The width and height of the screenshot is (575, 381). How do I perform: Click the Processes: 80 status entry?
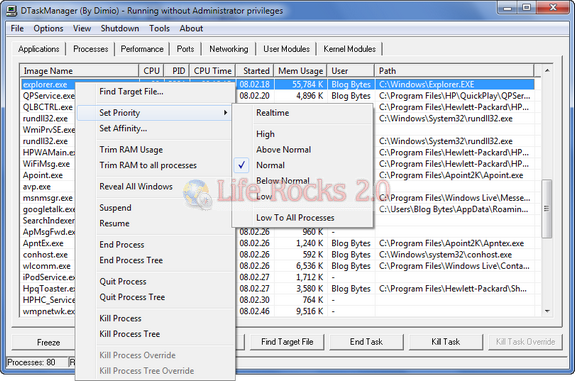(x=32, y=363)
